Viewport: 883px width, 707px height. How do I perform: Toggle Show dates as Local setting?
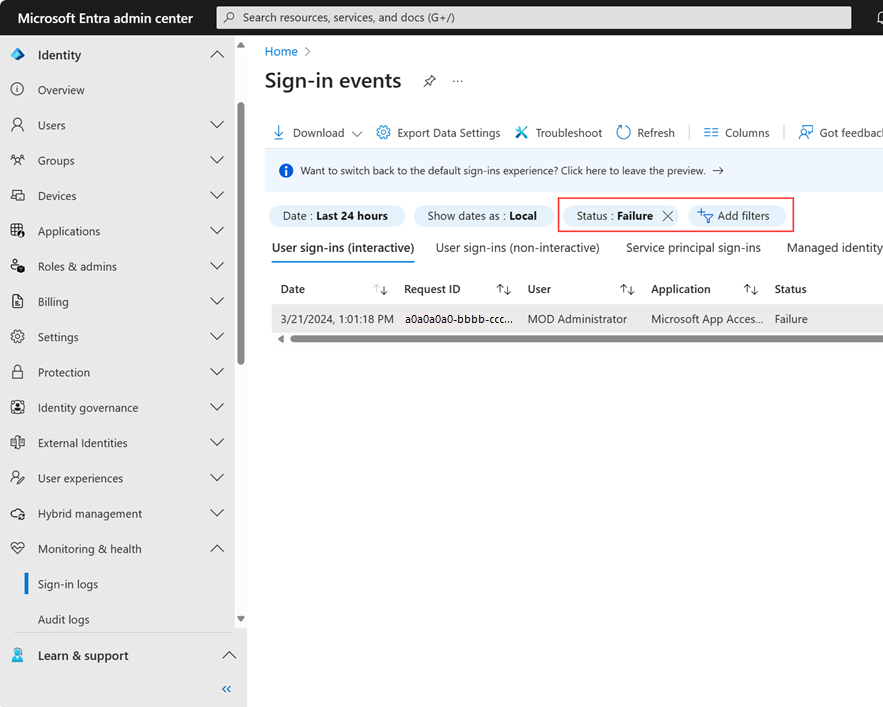click(483, 215)
